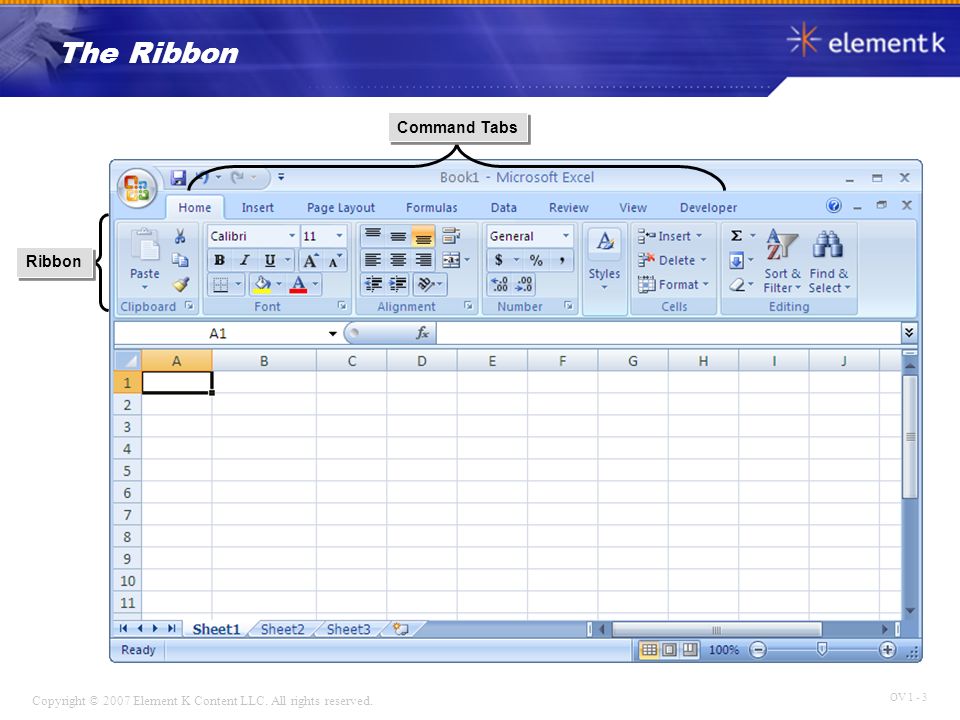Click the Insert Function fx icon
Viewport: 960px width, 720px height.
(422, 333)
